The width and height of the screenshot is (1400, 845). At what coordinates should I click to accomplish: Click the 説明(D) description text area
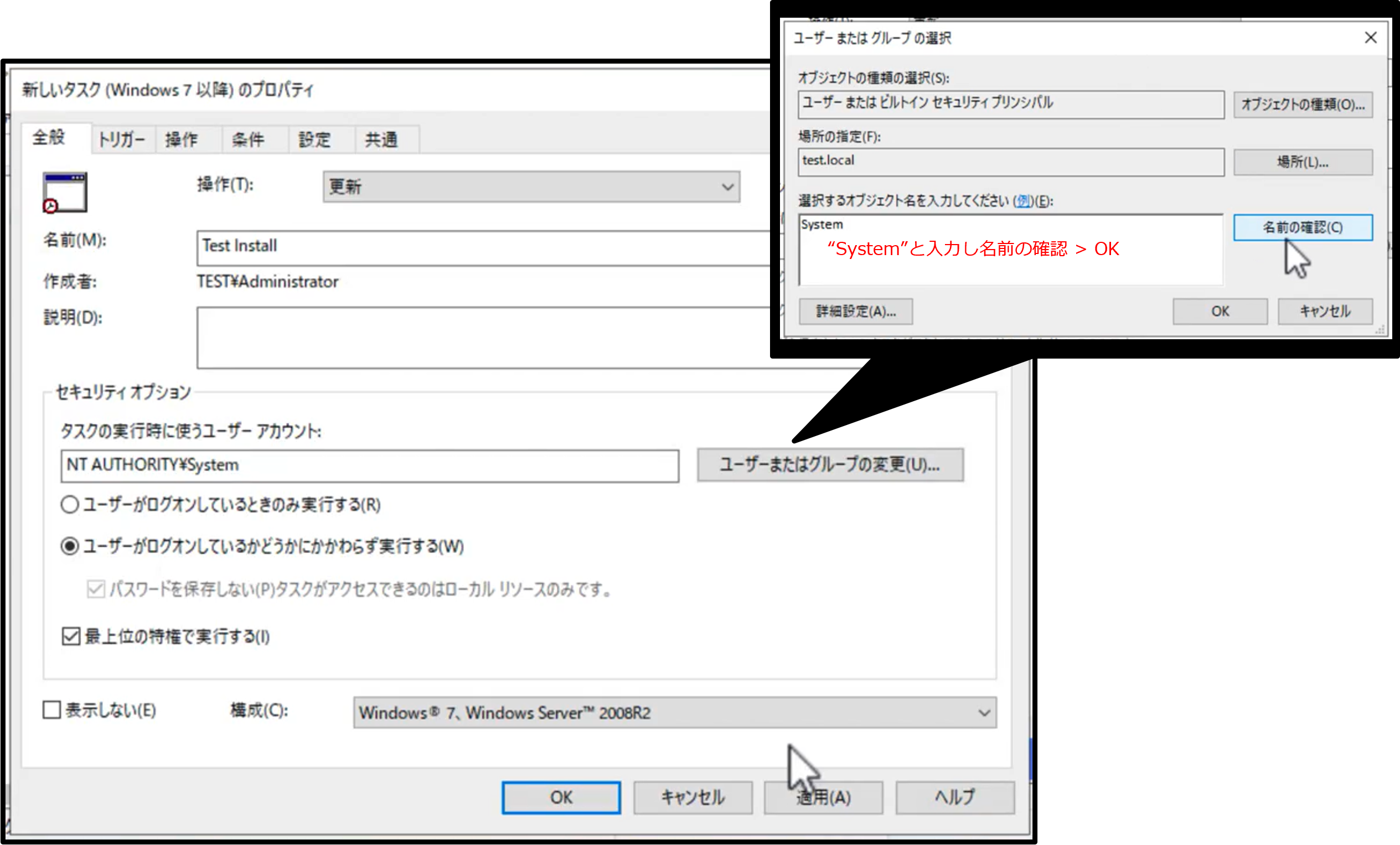(483, 338)
